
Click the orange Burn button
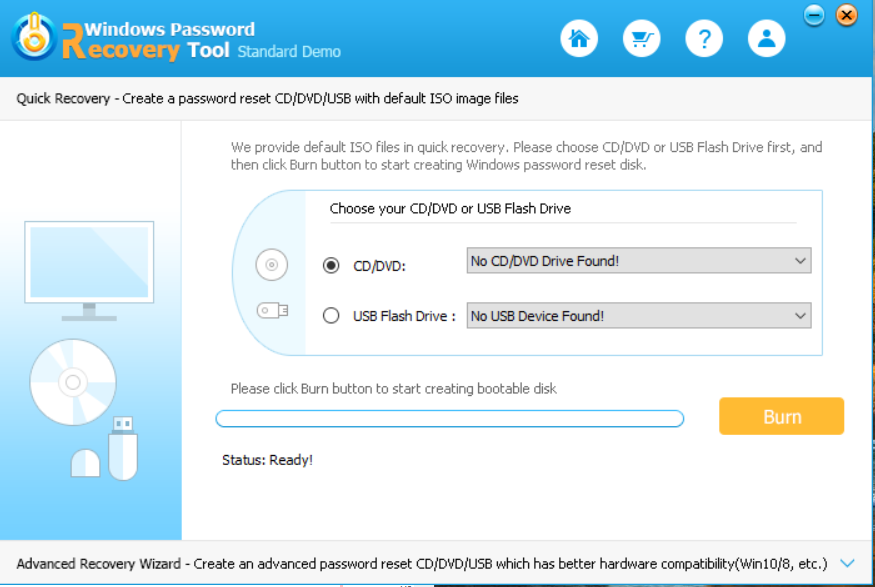[x=781, y=416]
